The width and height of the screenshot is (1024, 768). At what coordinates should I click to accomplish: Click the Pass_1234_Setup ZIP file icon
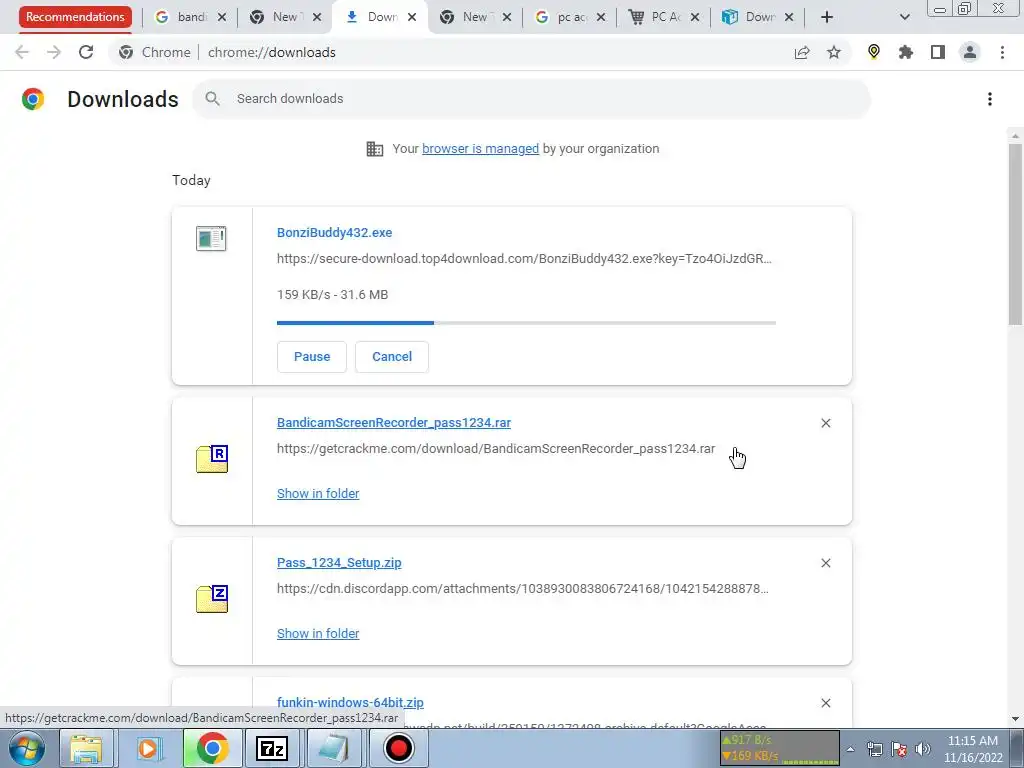click(x=212, y=599)
